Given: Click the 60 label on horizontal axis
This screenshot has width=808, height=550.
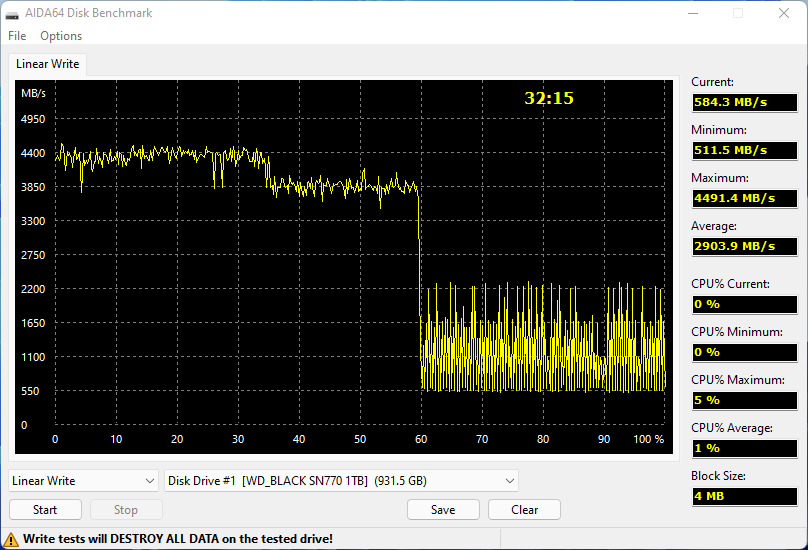Looking at the screenshot, I should 421,439.
